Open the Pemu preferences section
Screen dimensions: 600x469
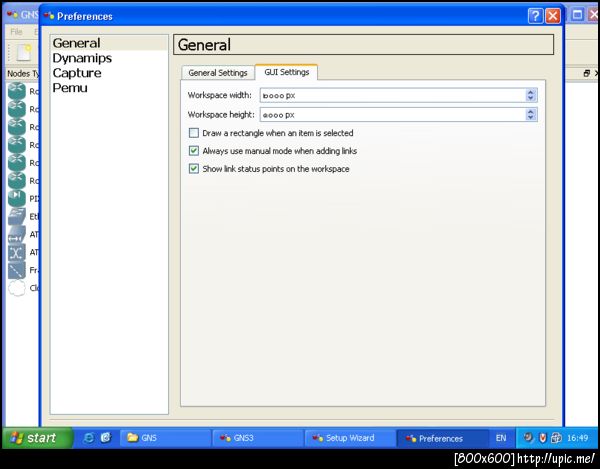[109, 88]
